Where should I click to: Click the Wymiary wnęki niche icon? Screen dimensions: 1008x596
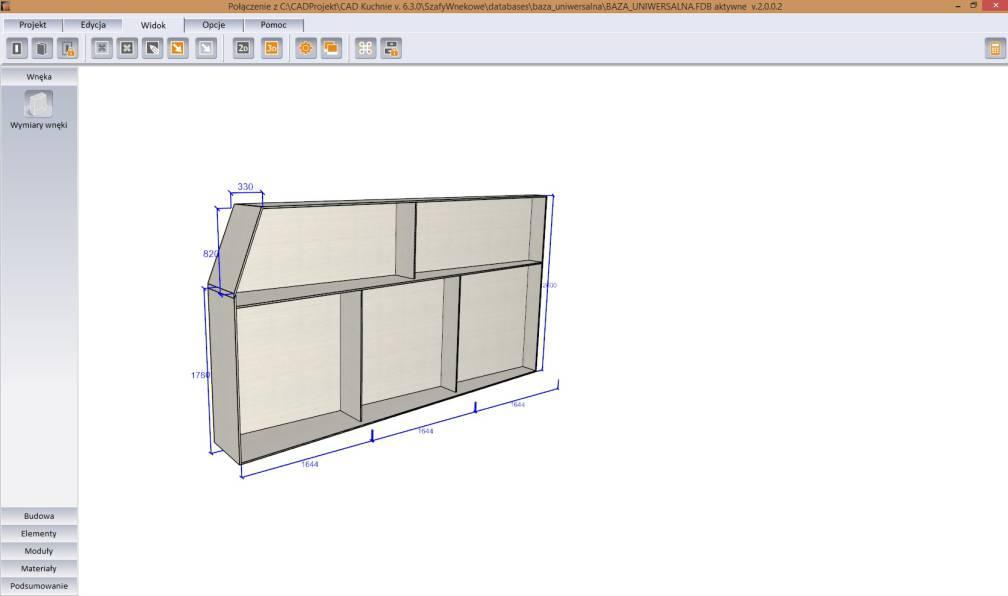pyautogui.click(x=39, y=104)
